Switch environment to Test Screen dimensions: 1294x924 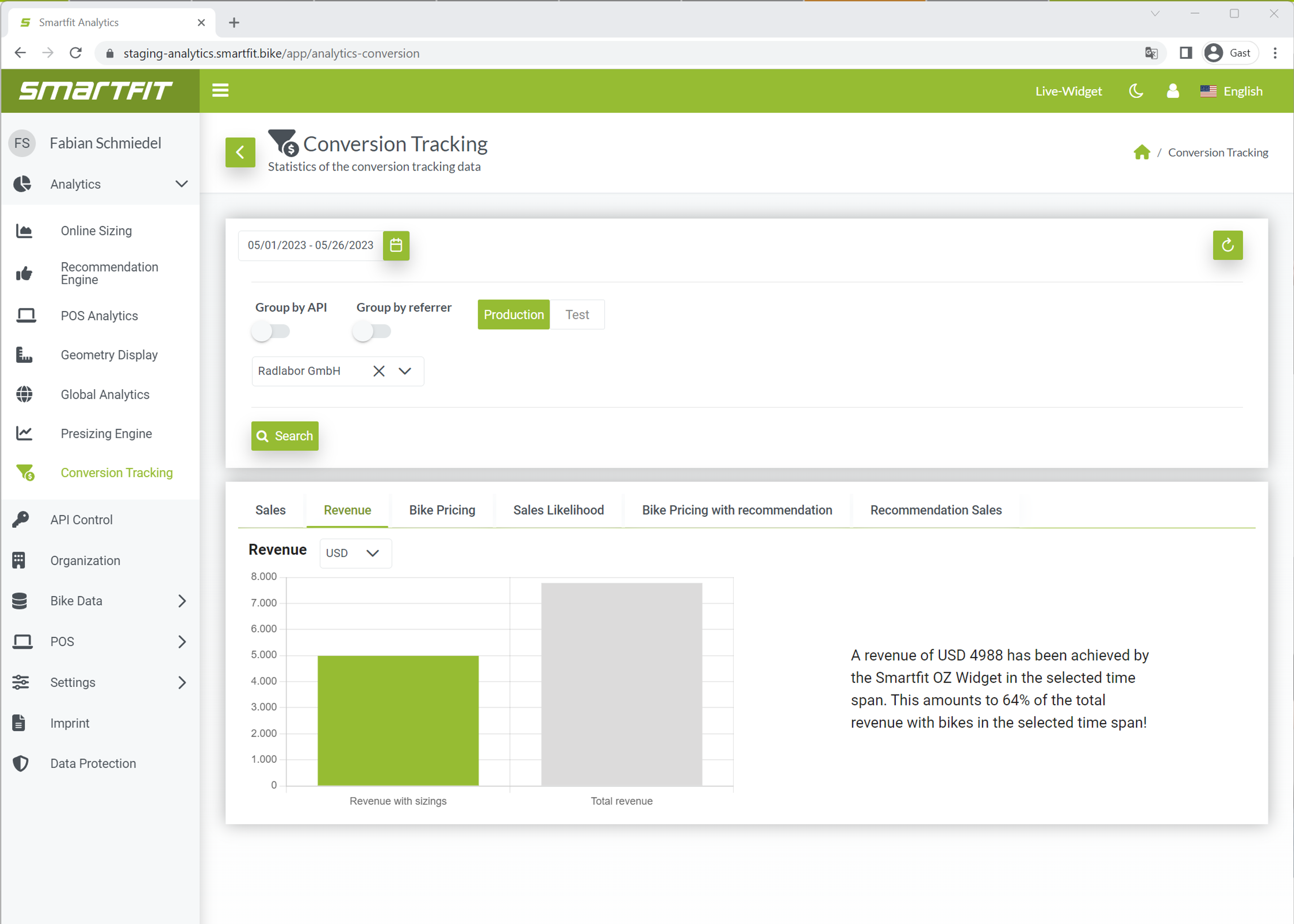pos(577,315)
